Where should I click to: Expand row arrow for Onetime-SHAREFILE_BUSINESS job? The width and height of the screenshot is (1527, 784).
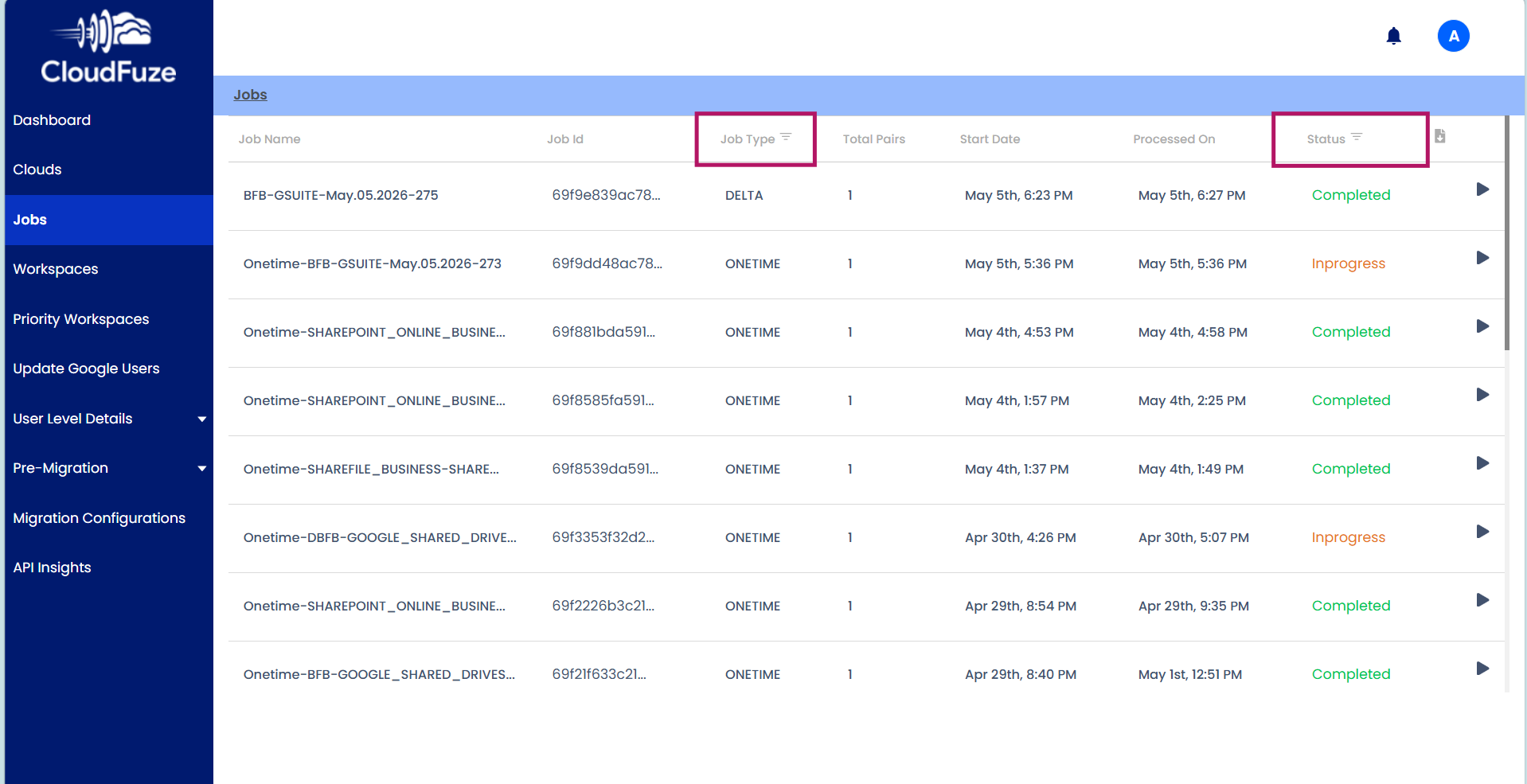[x=1482, y=463]
